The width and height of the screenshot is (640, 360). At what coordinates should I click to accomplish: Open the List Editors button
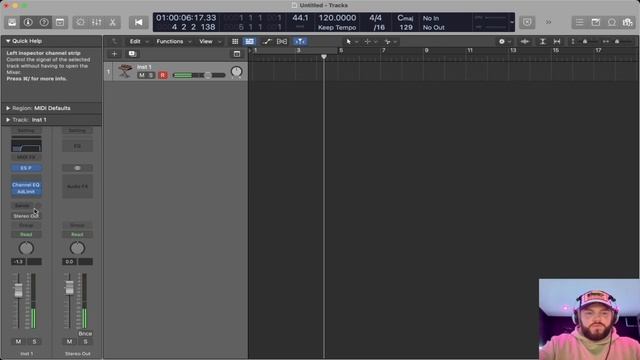pyautogui.click(x=579, y=22)
